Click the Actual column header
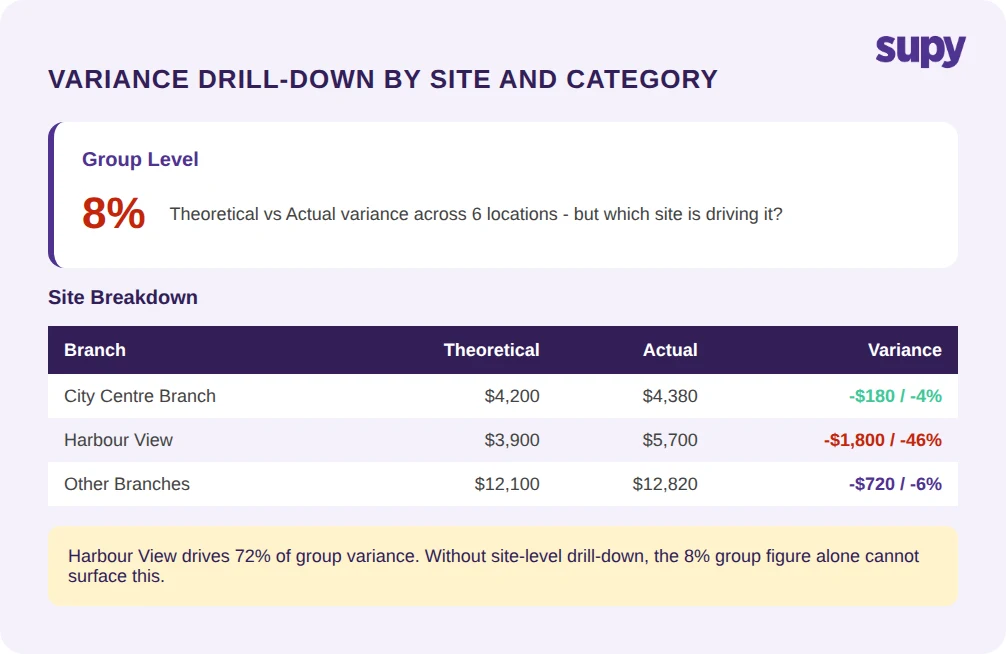The width and height of the screenshot is (1006, 654). pos(670,350)
